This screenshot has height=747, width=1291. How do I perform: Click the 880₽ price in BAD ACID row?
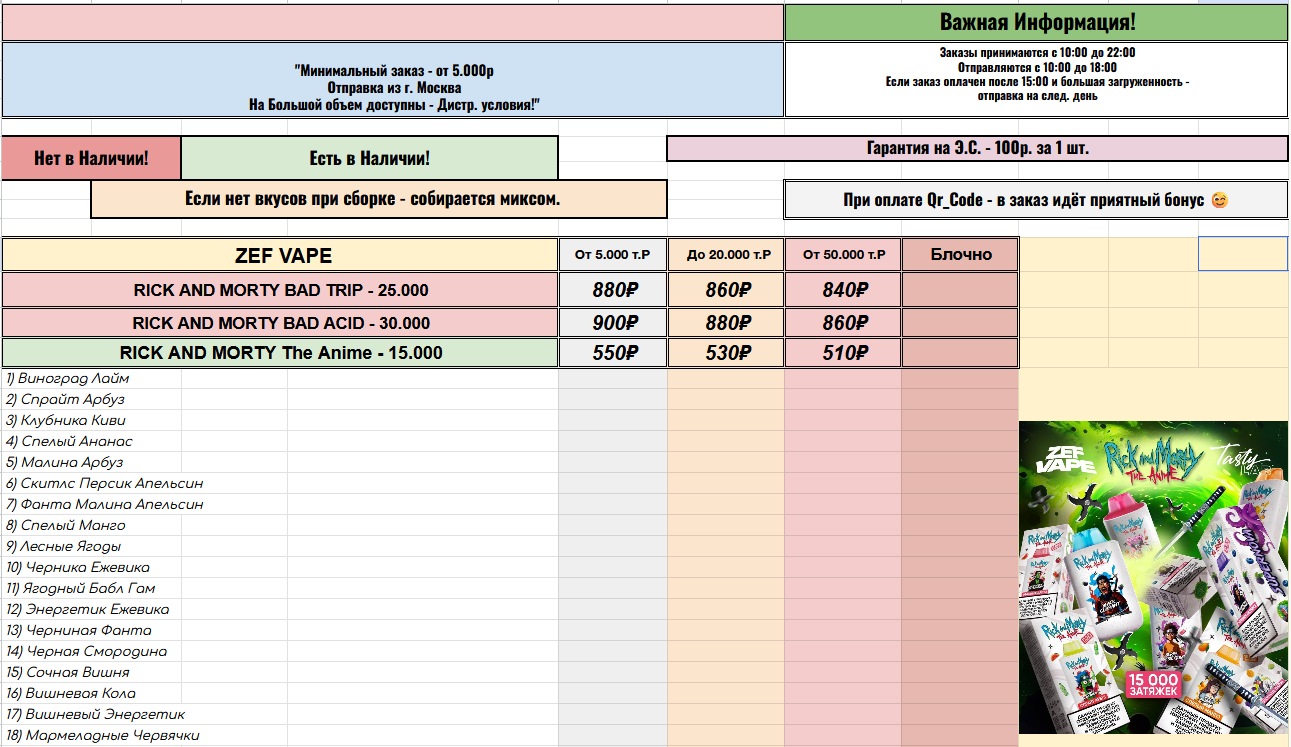[726, 323]
